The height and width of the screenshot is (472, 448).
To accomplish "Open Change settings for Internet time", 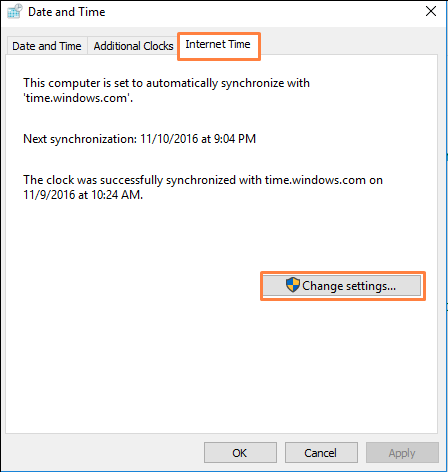I will tap(342, 286).
